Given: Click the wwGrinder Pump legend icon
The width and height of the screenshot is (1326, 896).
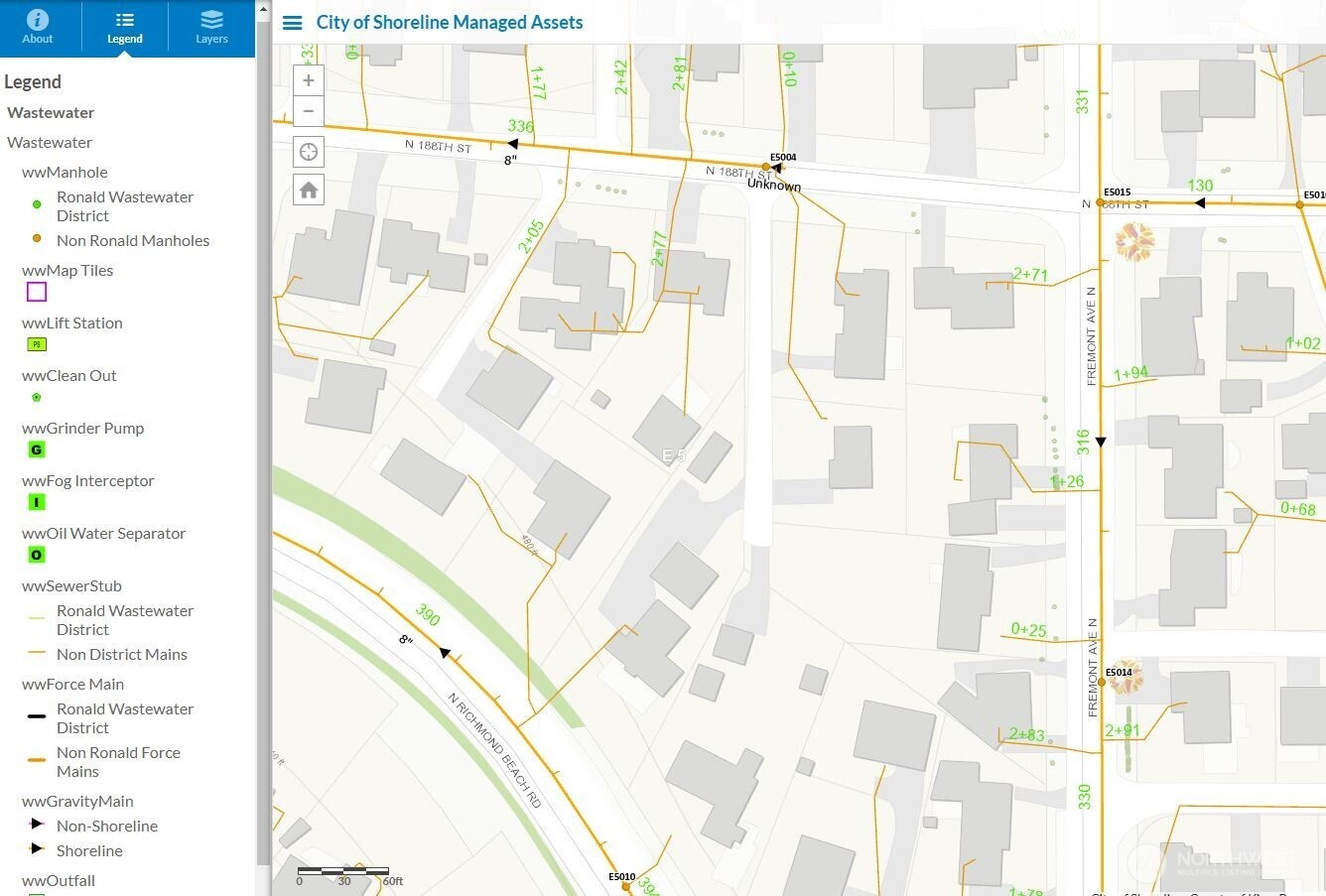Looking at the screenshot, I should coord(37,449).
